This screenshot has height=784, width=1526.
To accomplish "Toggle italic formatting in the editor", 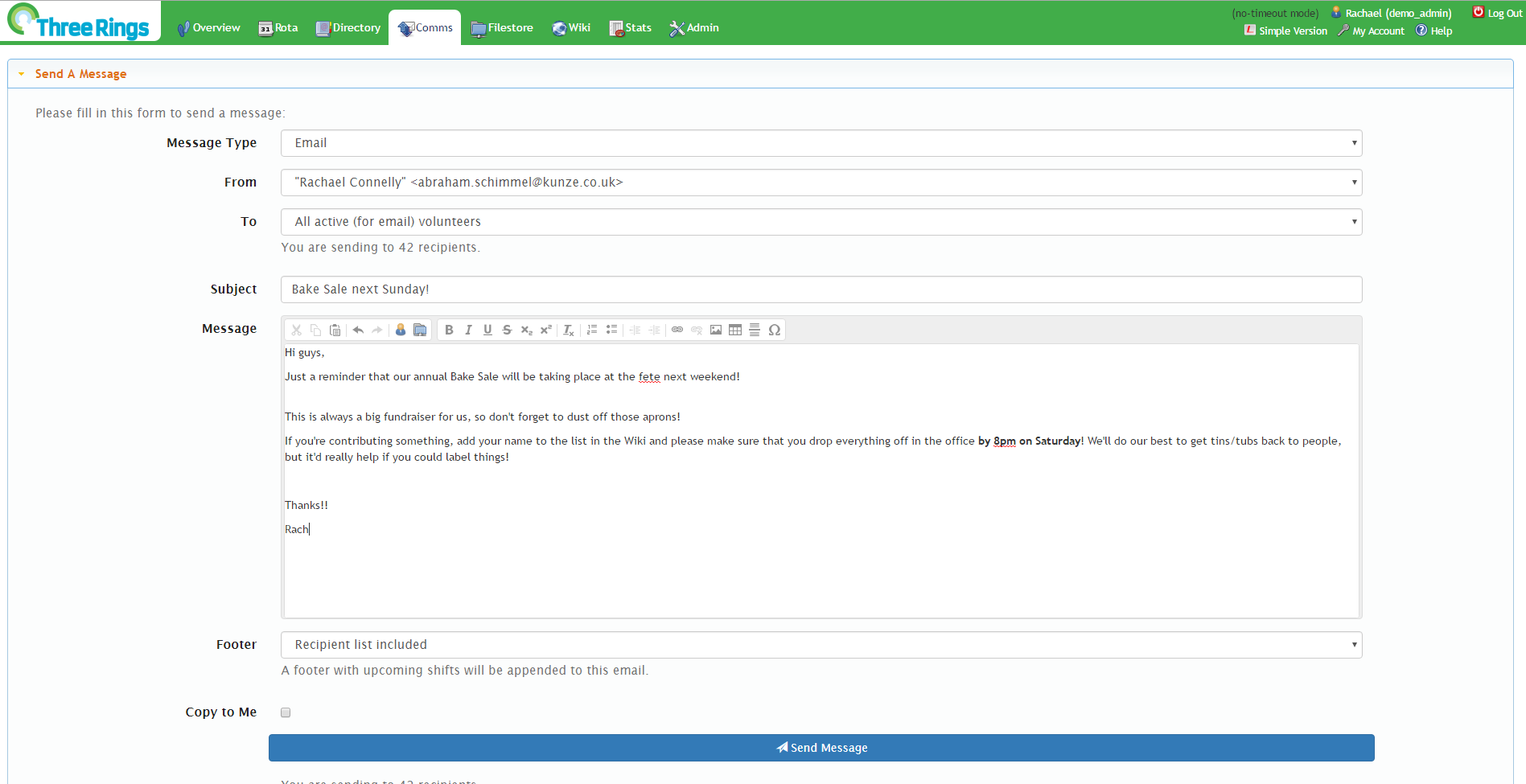I will (x=468, y=330).
